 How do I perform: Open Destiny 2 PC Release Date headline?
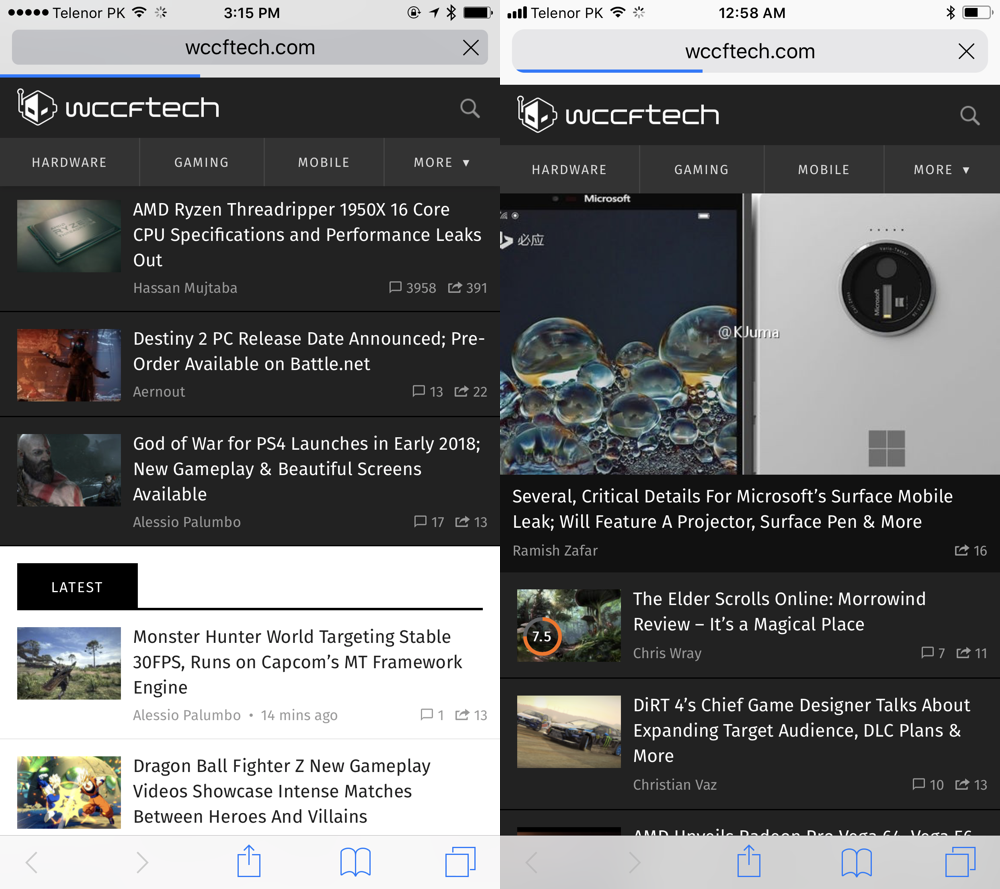(309, 351)
